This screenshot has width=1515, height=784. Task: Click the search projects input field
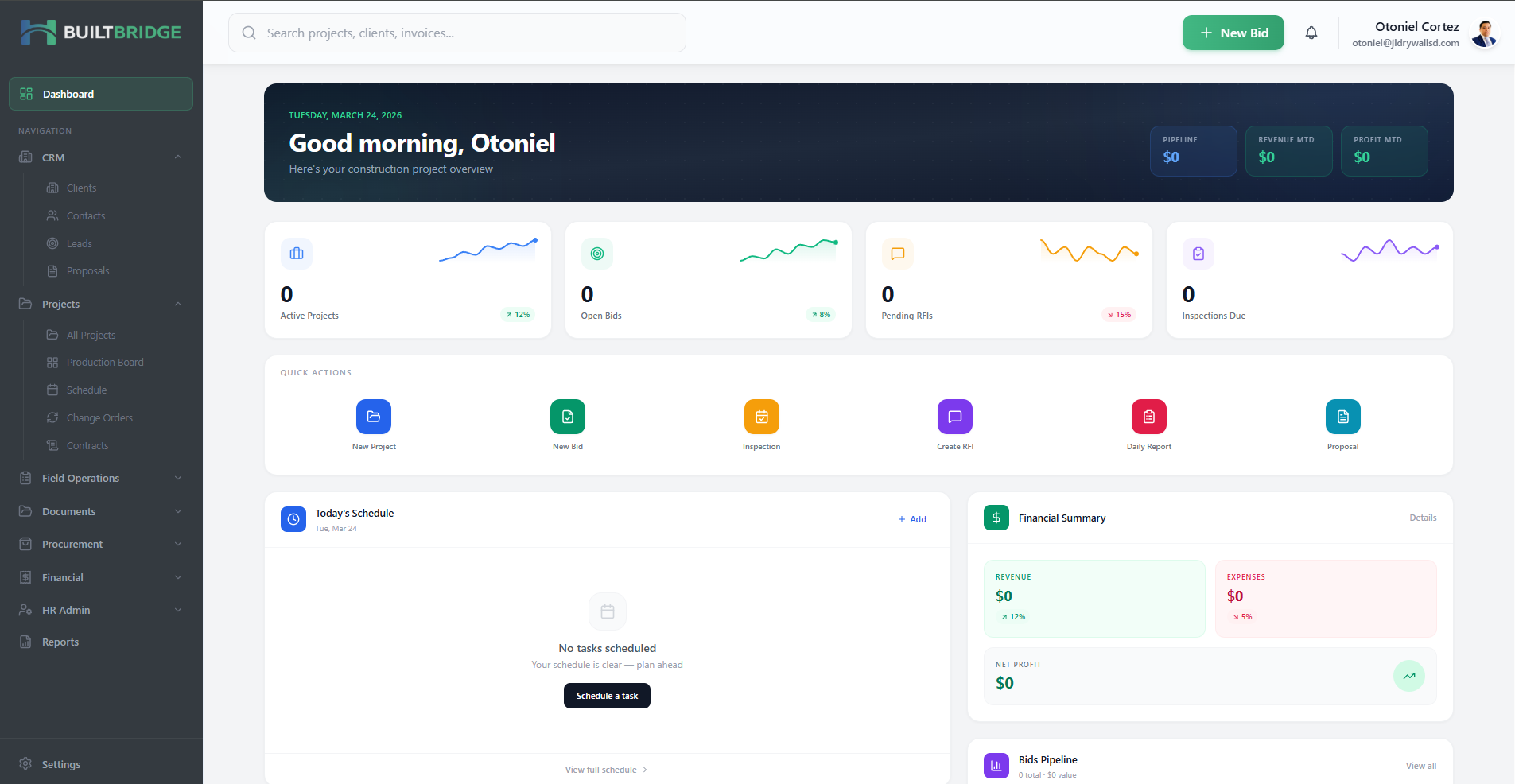coord(457,33)
